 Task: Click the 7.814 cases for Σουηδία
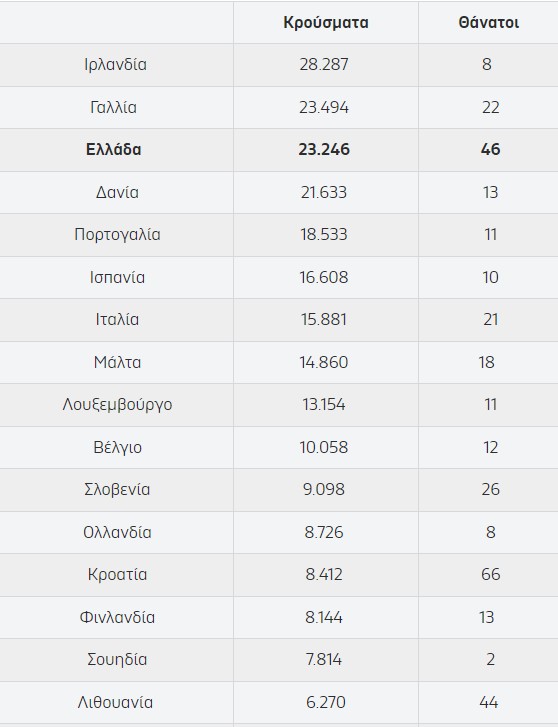[x=324, y=659]
